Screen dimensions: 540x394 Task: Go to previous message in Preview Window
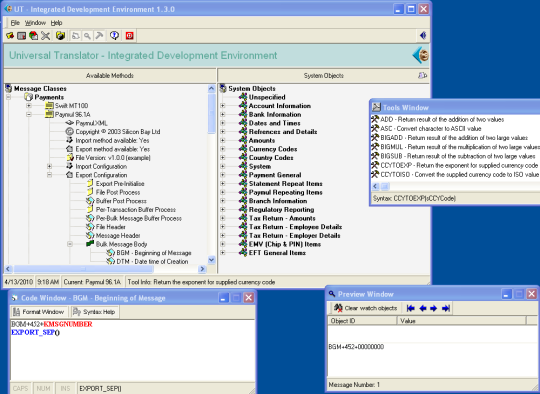[423, 308]
